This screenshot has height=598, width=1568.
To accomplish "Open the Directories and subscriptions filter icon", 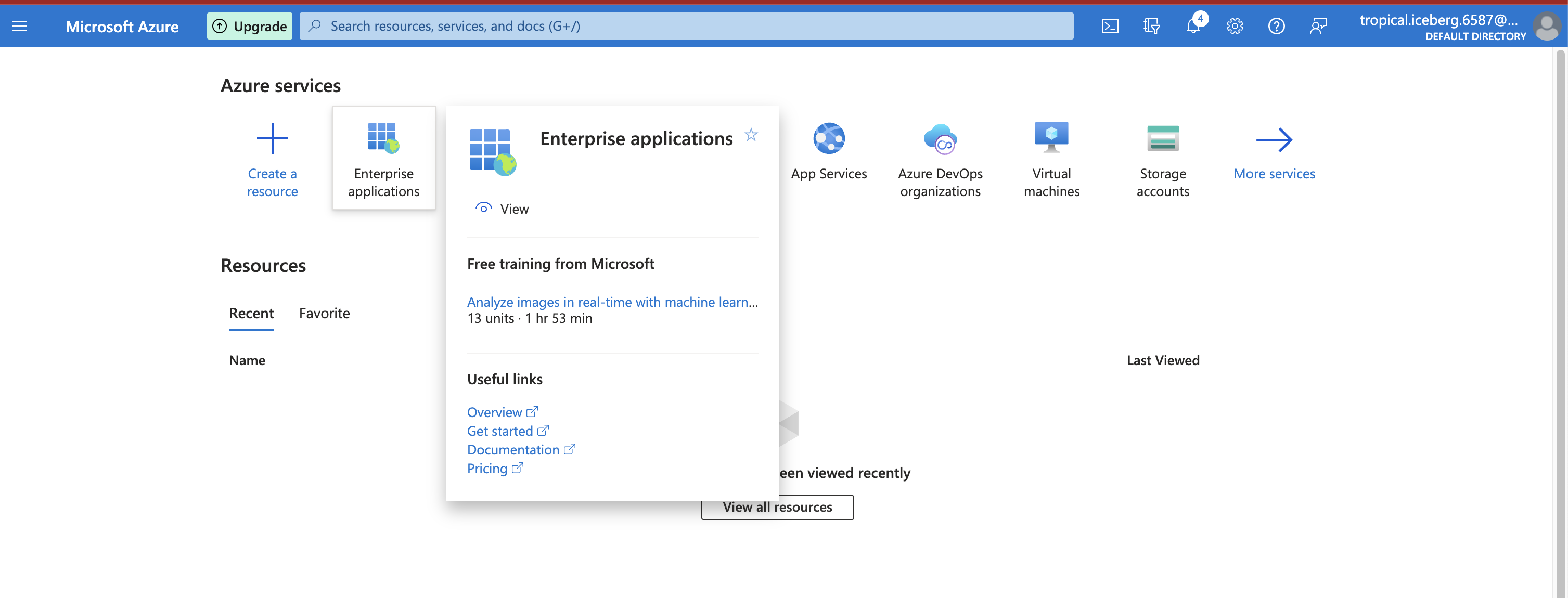I will click(x=1151, y=26).
